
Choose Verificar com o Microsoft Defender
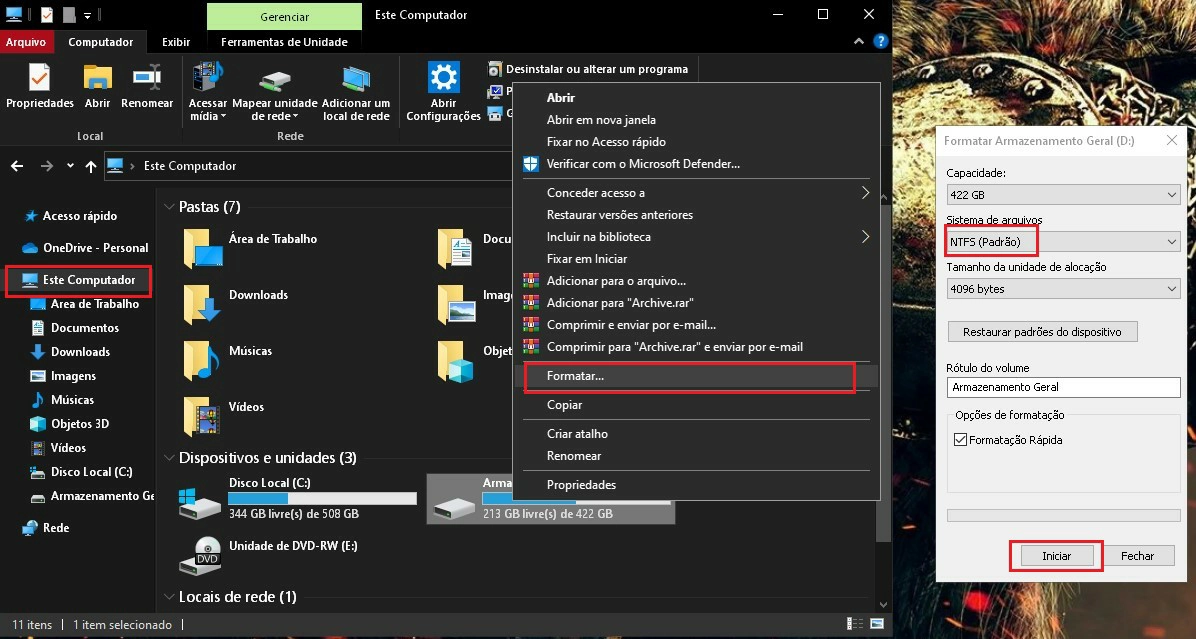(643, 164)
